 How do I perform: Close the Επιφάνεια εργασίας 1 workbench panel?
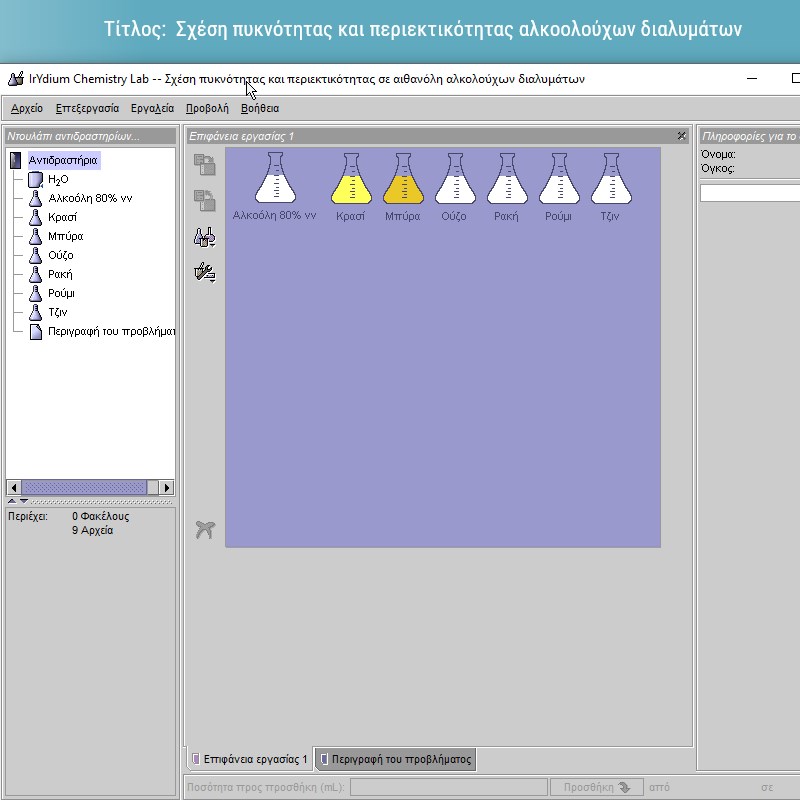click(682, 136)
